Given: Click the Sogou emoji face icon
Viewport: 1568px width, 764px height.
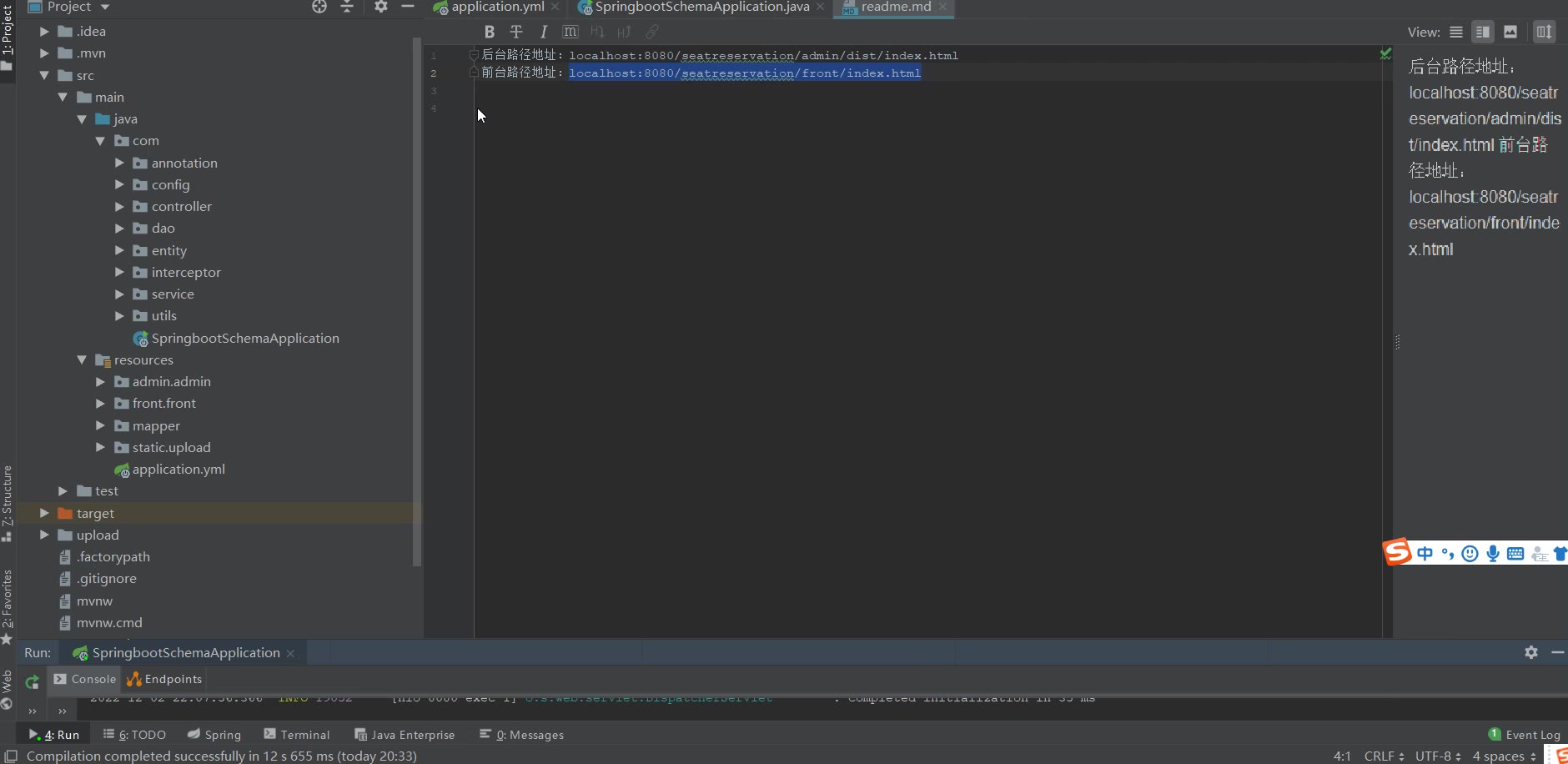Looking at the screenshot, I should point(1470,554).
